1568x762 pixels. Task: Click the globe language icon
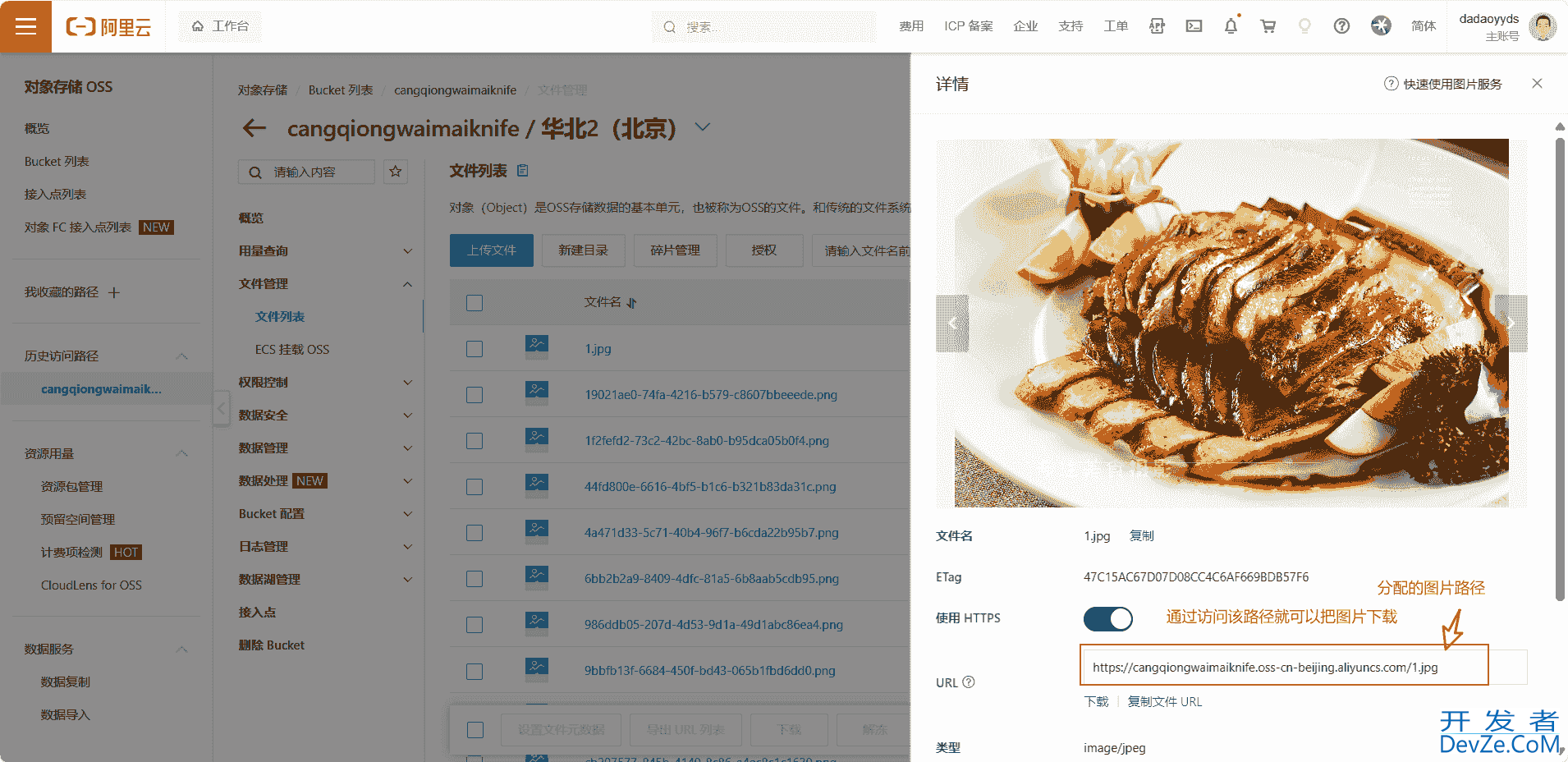tap(1381, 26)
